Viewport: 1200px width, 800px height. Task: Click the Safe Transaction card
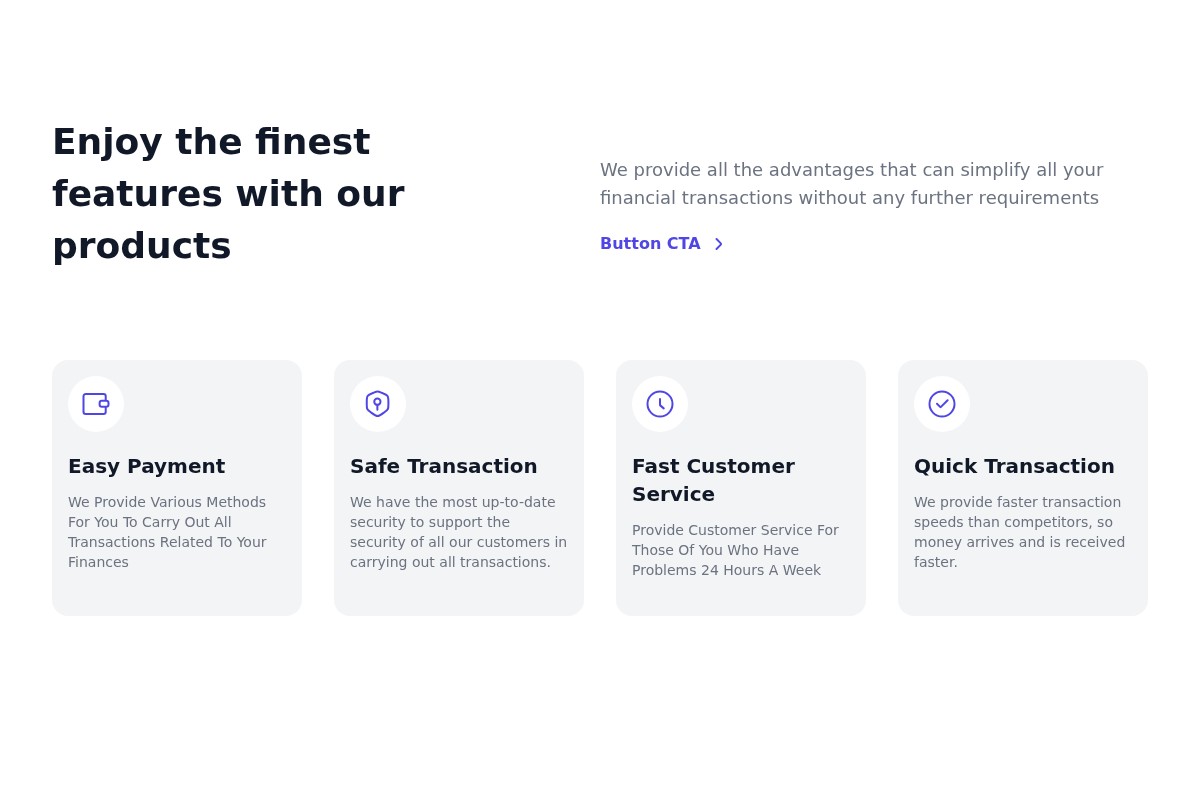[459, 488]
